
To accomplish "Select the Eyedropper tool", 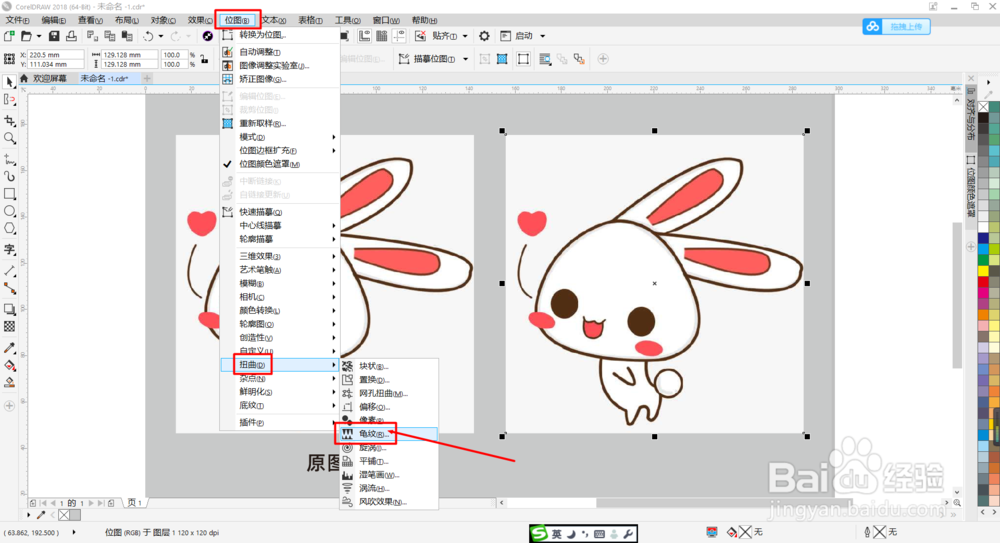I will pos(10,348).
